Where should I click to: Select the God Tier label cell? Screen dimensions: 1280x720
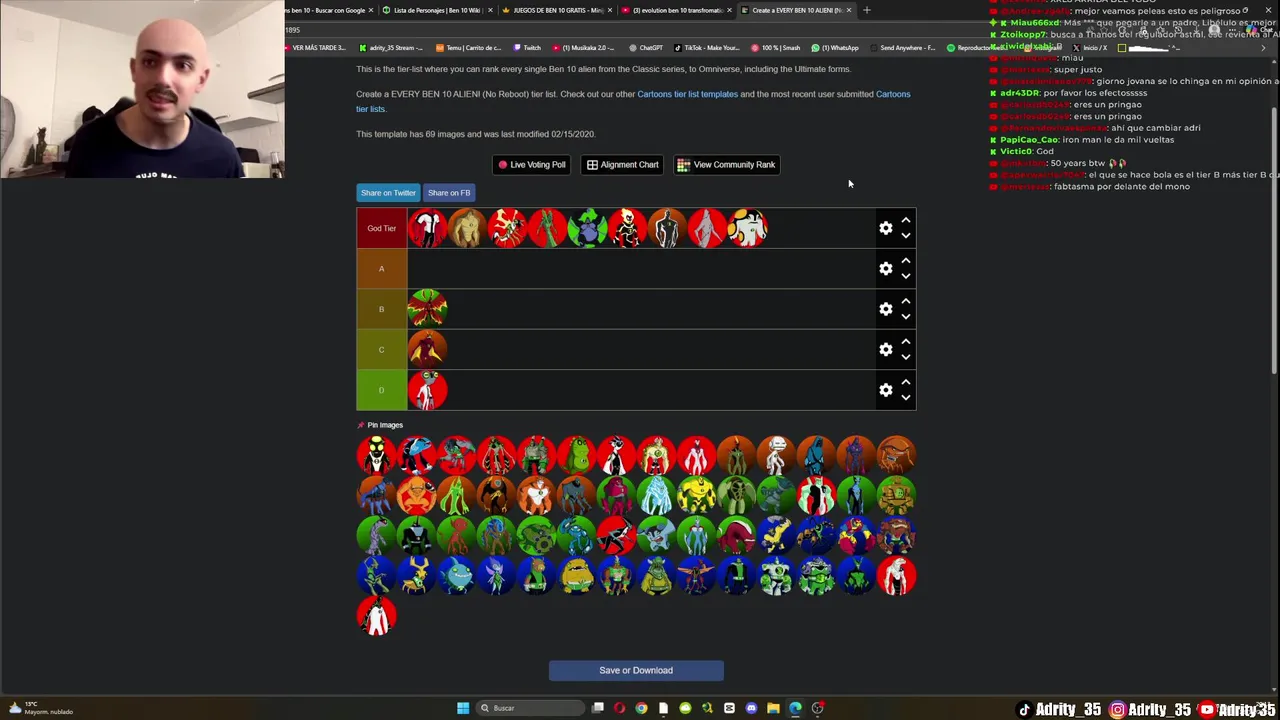tap(381, 228)
